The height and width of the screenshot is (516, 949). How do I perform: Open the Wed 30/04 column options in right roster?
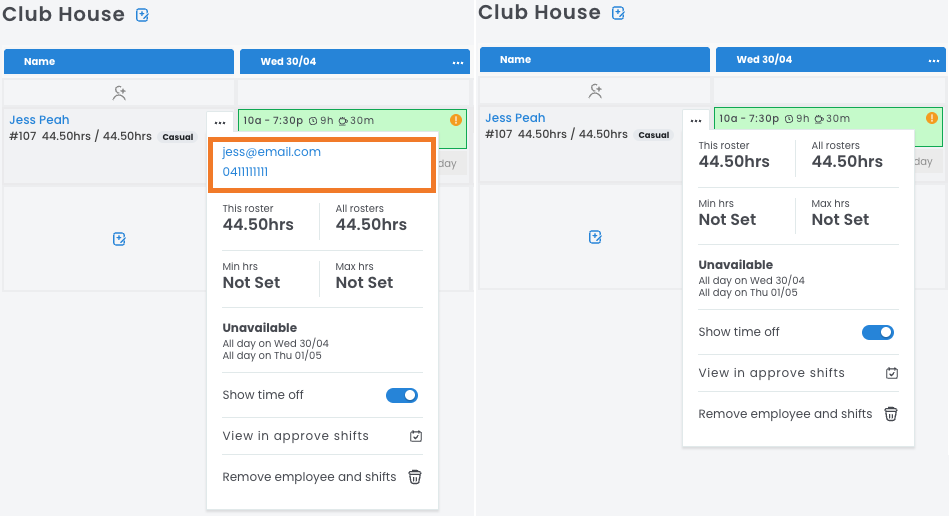(934, 60)
